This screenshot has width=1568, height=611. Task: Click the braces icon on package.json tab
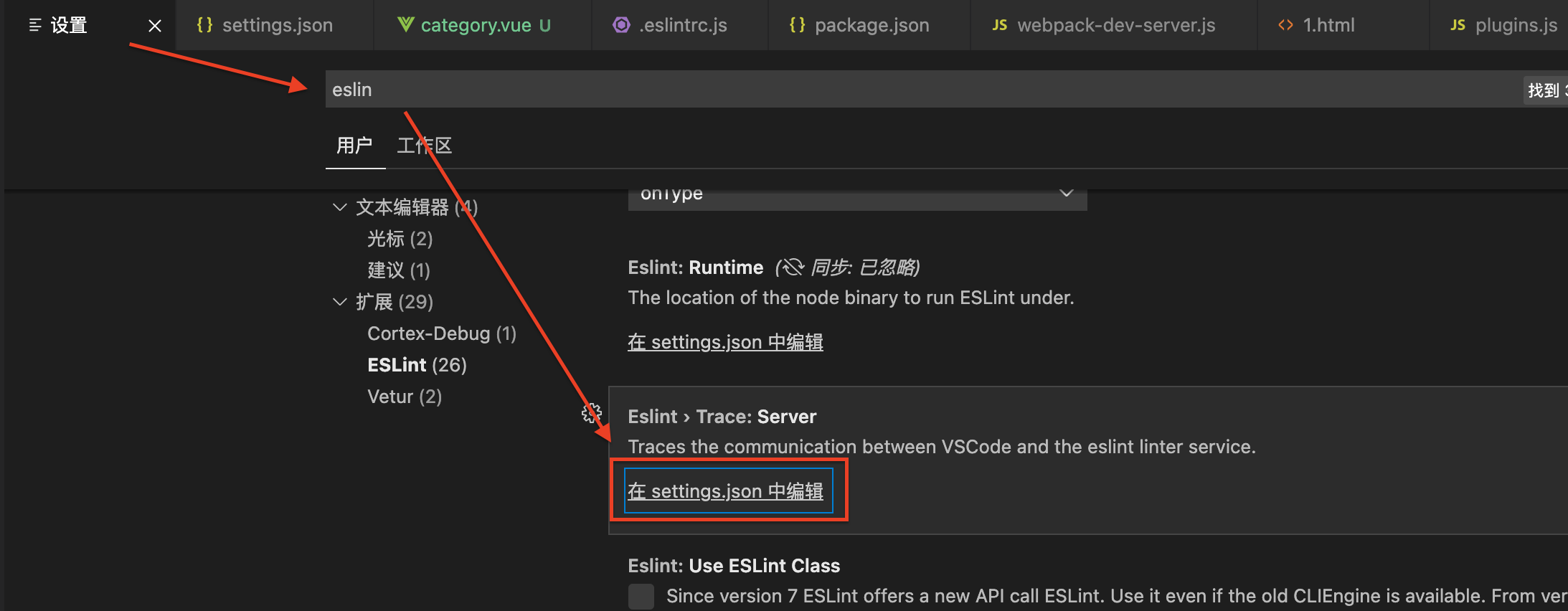point(796,24)
